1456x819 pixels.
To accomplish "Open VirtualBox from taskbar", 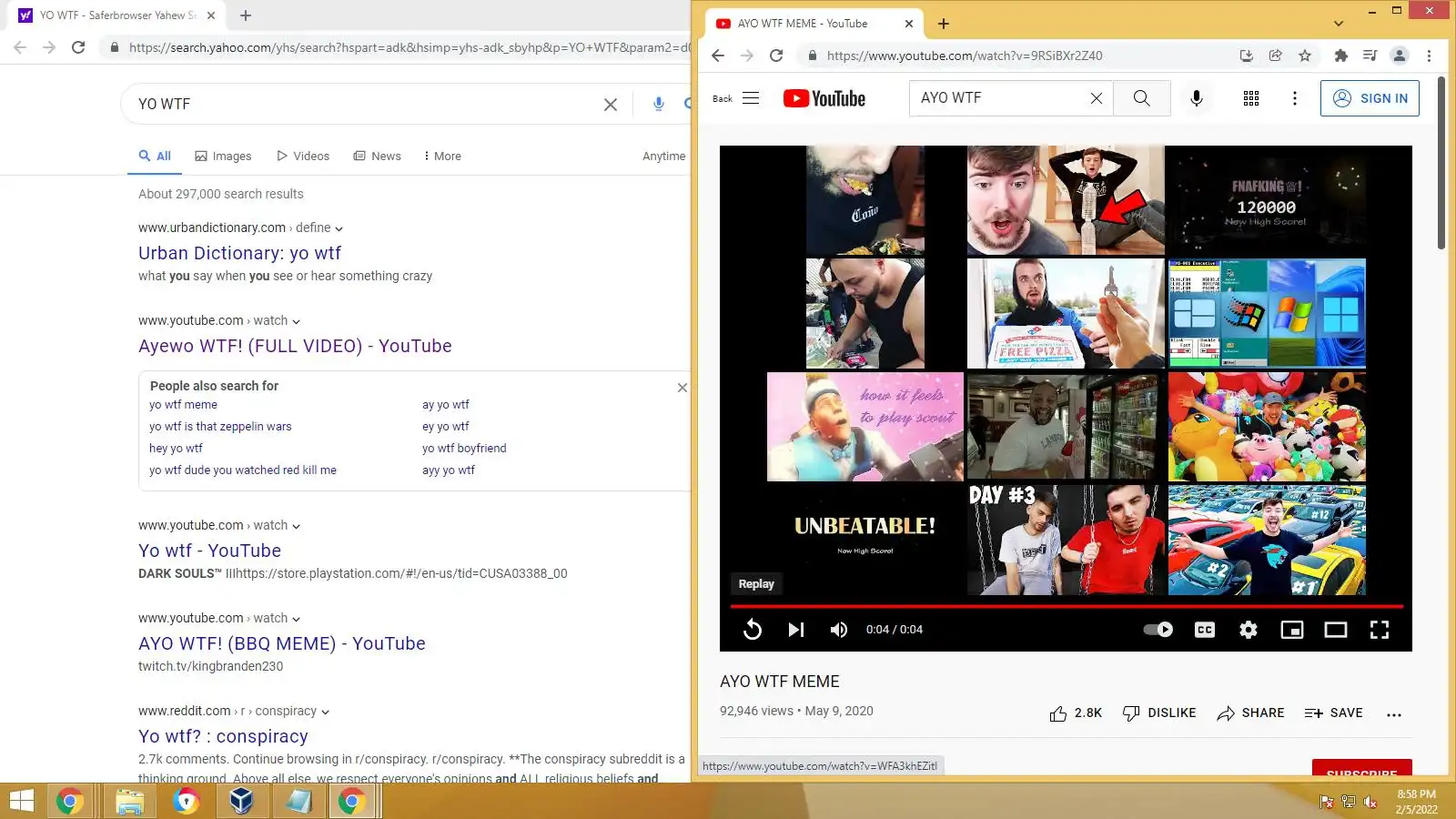I will click(241, 801).
